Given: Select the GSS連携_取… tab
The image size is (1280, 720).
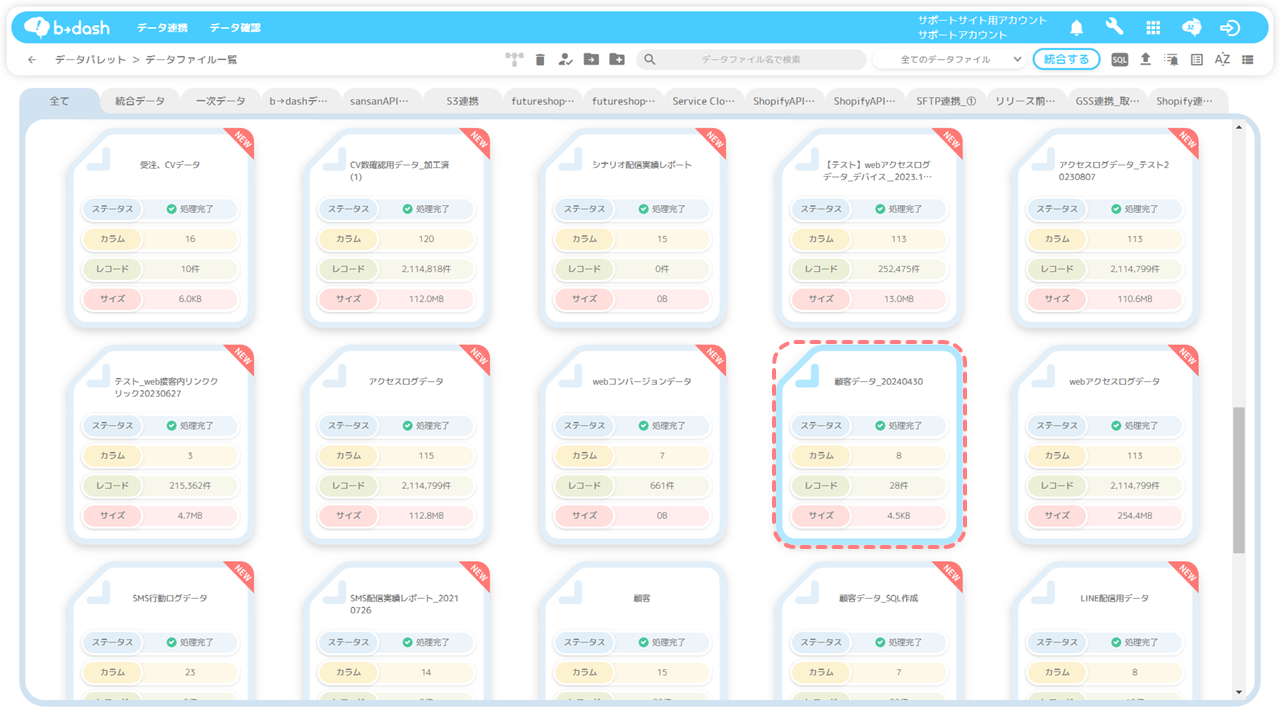Looking at the screenshot, I should click(x=1107, y=101).
